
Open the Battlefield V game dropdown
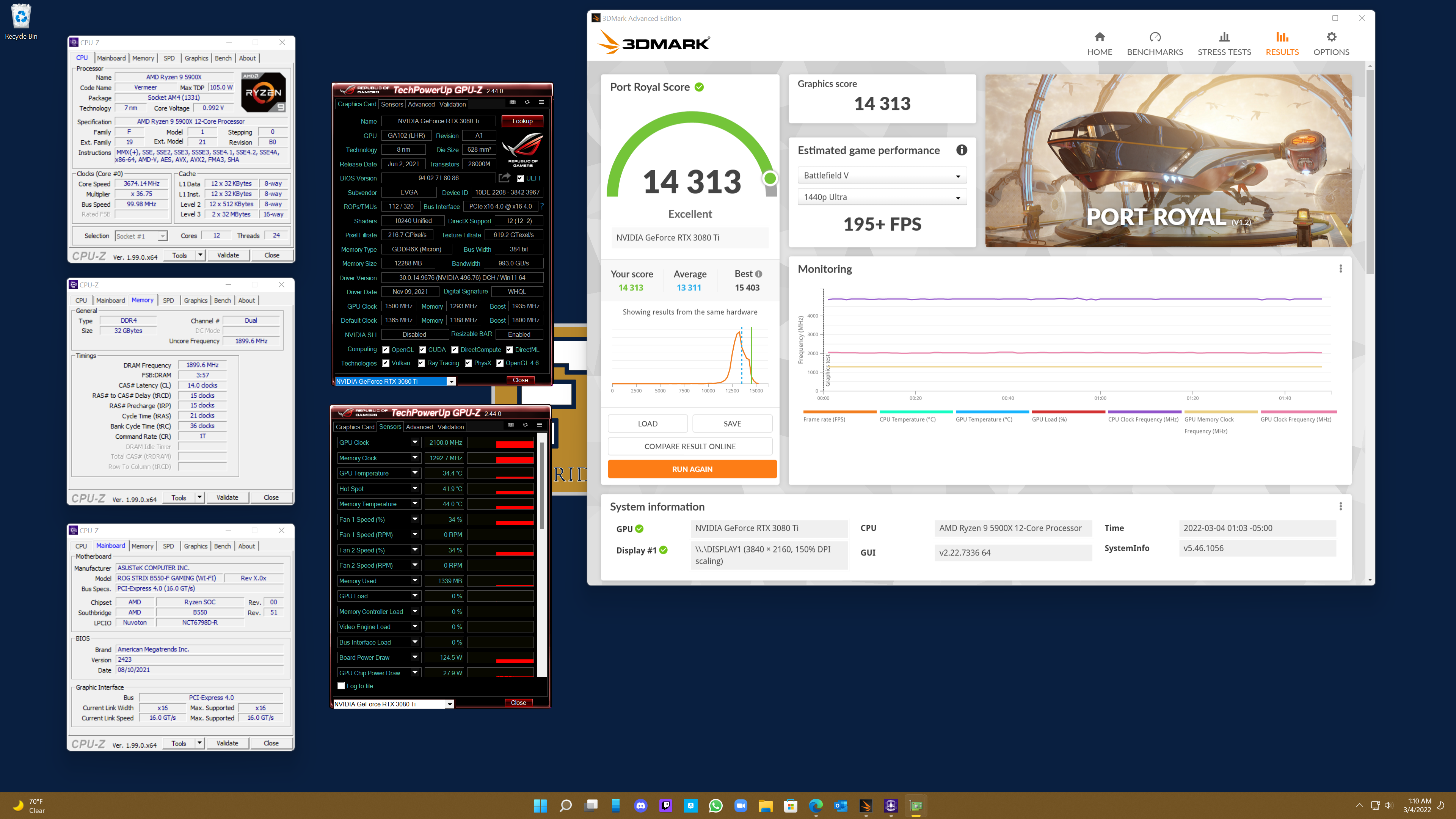(882, 175)
